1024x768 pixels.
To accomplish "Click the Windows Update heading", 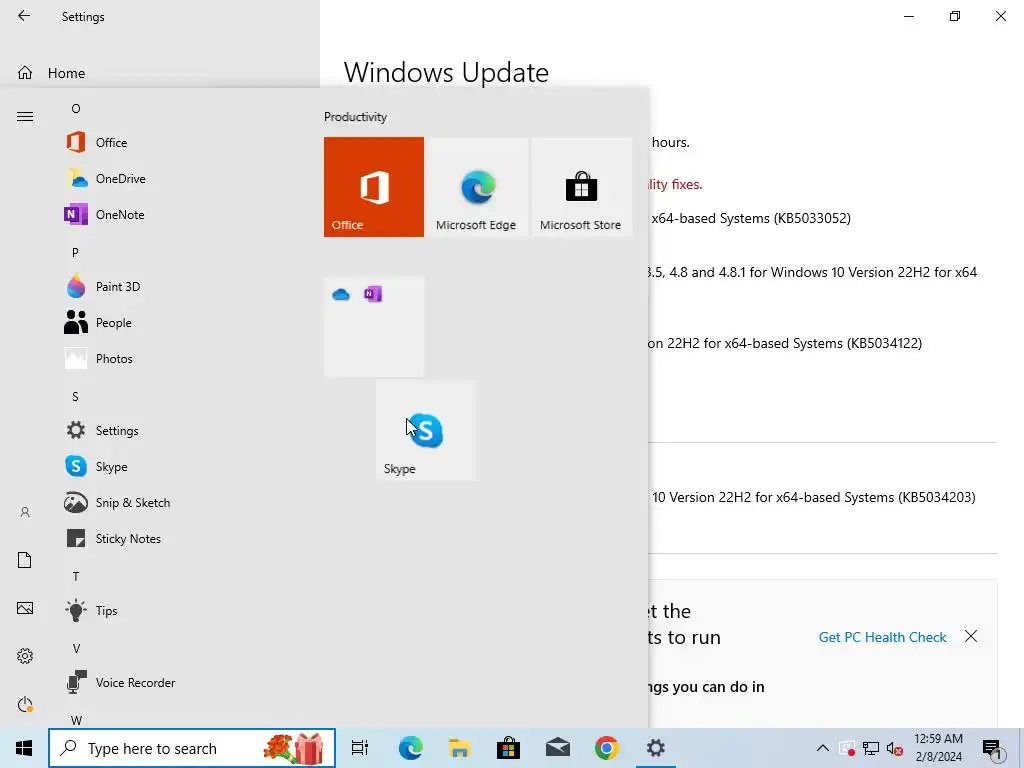I will click(x=446, y=72).
